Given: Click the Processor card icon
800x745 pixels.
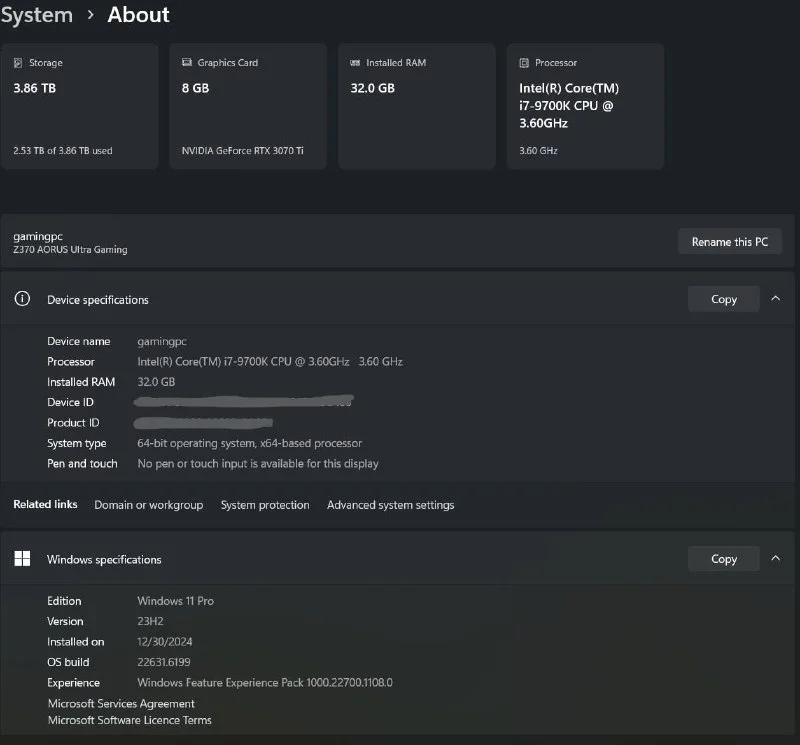Looking at the screenshot, I should tap(524, 63).
